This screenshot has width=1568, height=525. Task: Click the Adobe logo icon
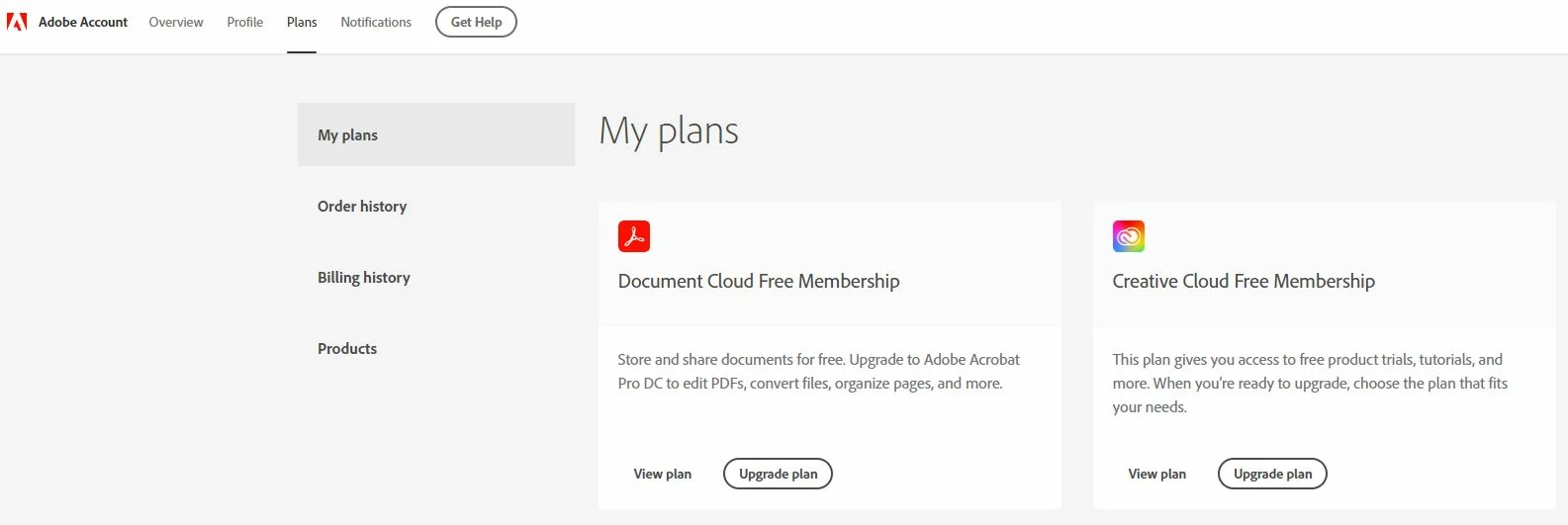[17, 22]
